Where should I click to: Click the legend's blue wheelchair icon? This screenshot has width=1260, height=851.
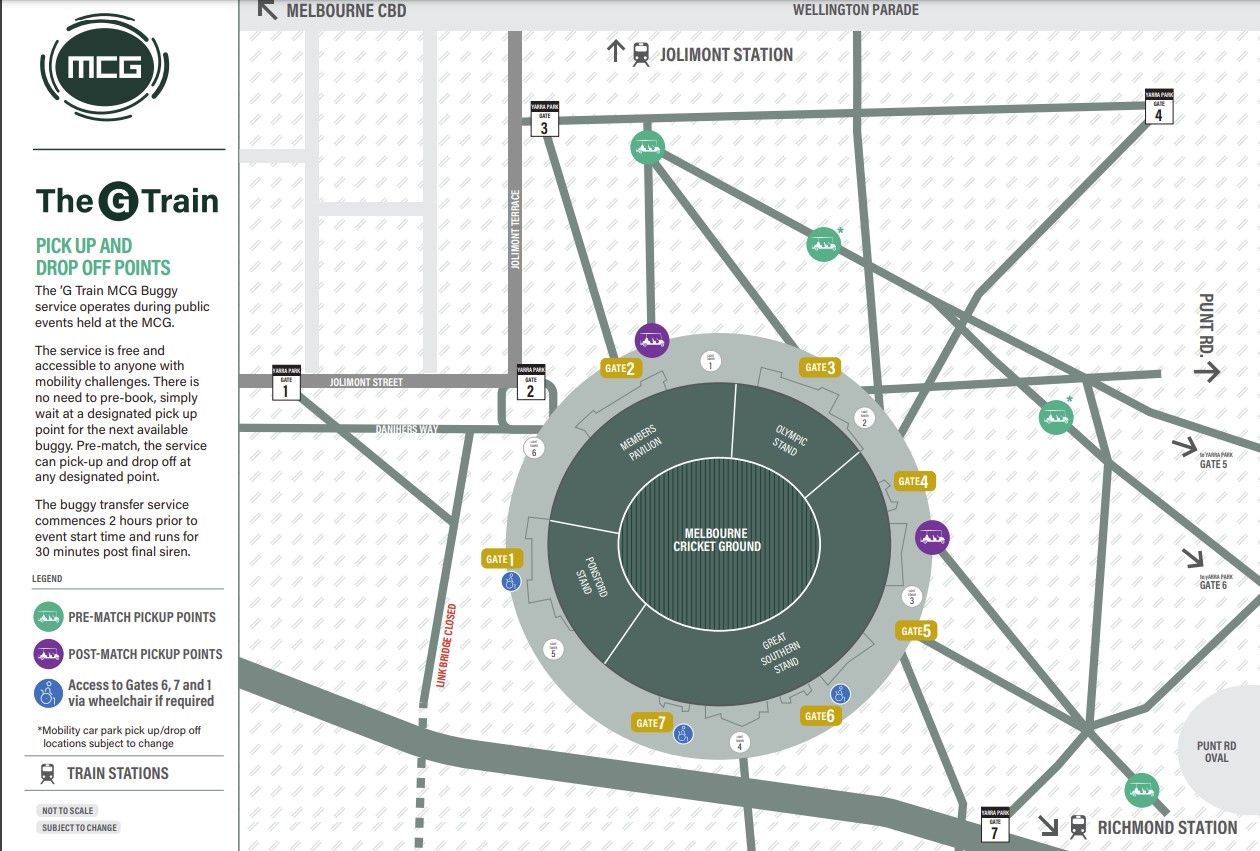pyautogui.click(x=49, y=693)
